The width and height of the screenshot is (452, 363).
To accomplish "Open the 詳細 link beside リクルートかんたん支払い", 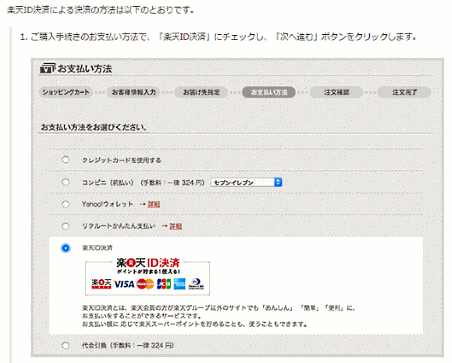I will (x=176, y=226).
